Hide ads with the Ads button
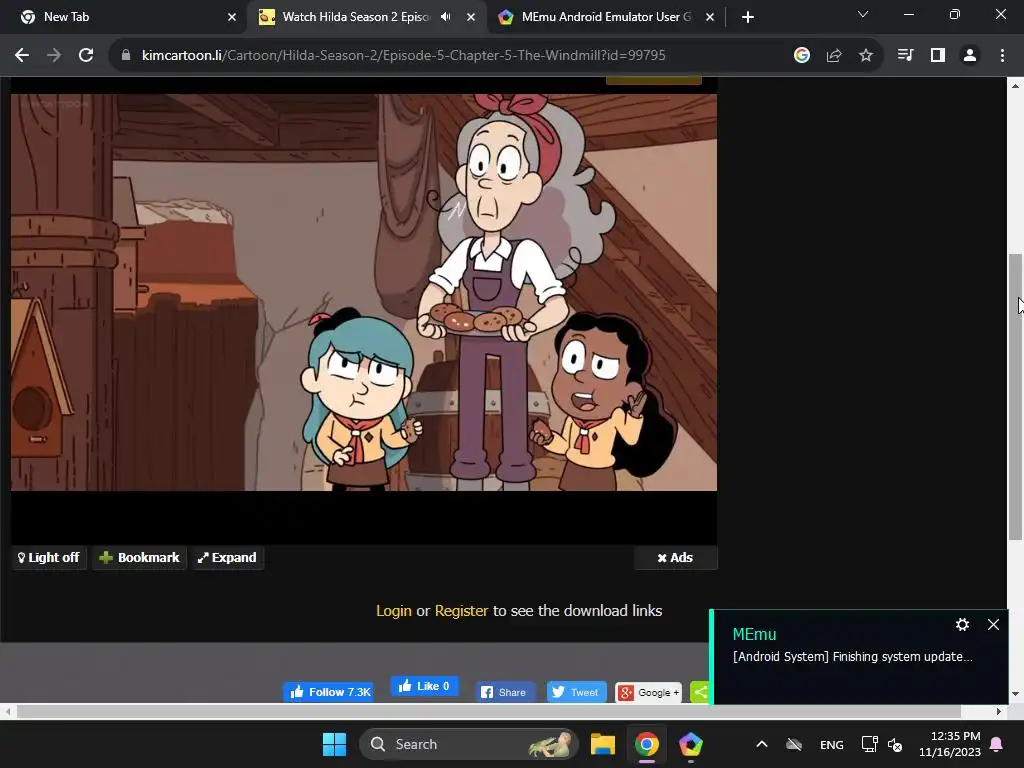This screenshot has height=768, width=1024. 675,558
